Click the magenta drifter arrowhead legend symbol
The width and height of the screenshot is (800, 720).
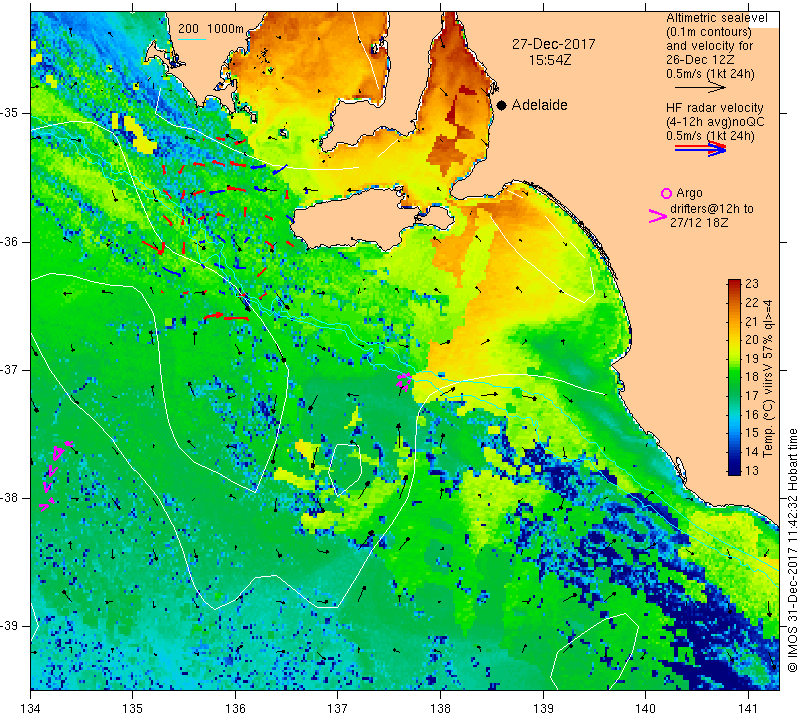click(658, 216)
